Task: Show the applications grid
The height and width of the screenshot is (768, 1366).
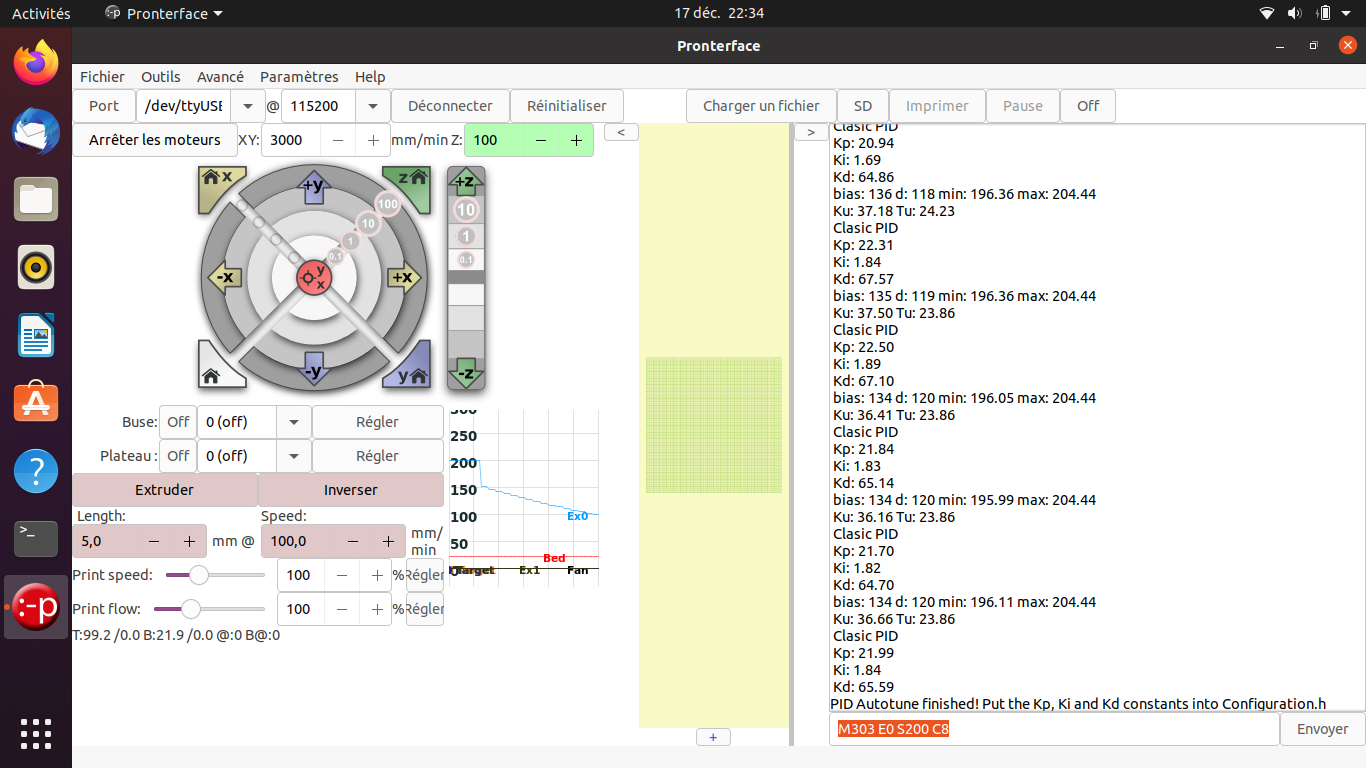Action: 36,733
